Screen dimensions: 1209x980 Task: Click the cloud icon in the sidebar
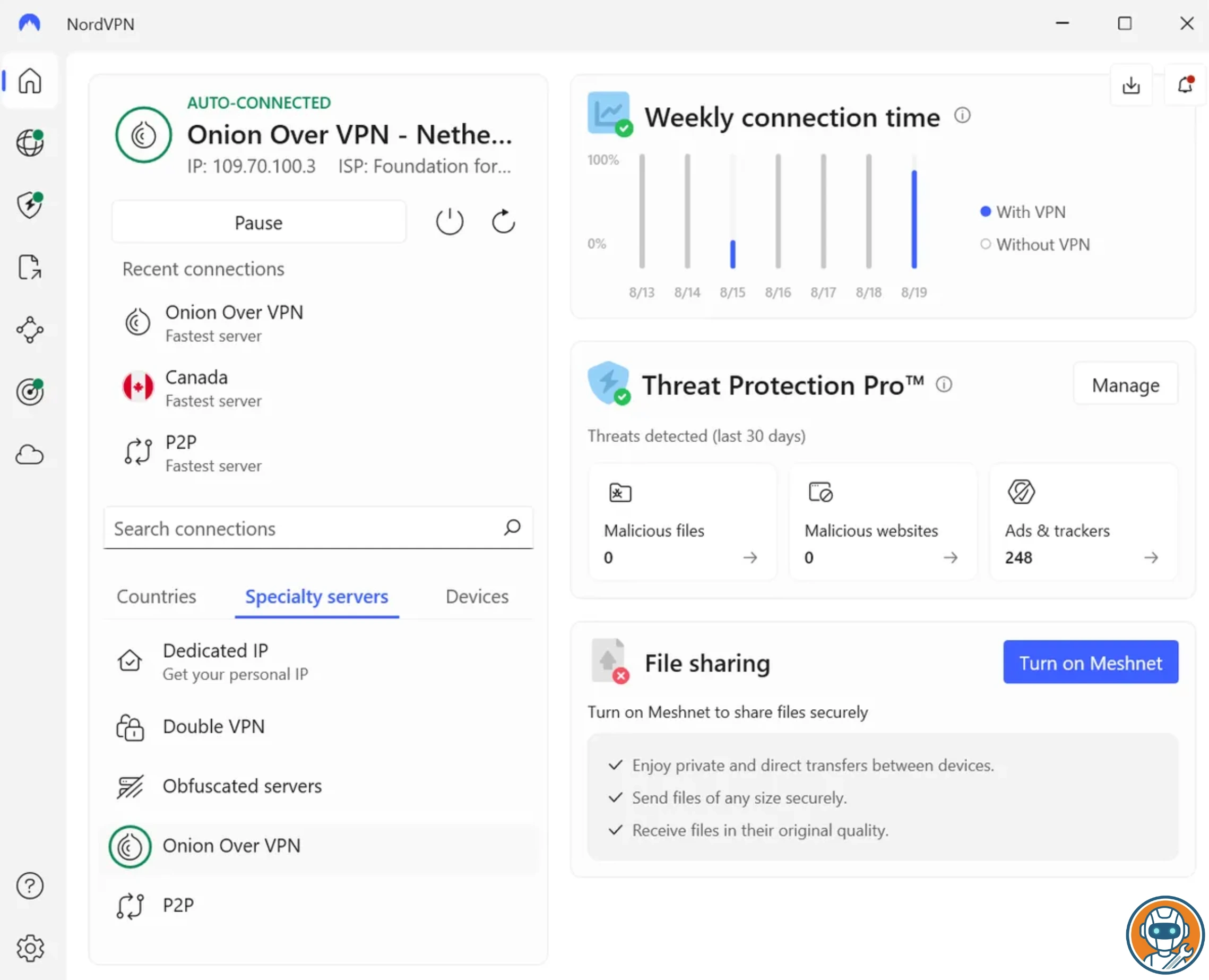[x=29, y=454]
